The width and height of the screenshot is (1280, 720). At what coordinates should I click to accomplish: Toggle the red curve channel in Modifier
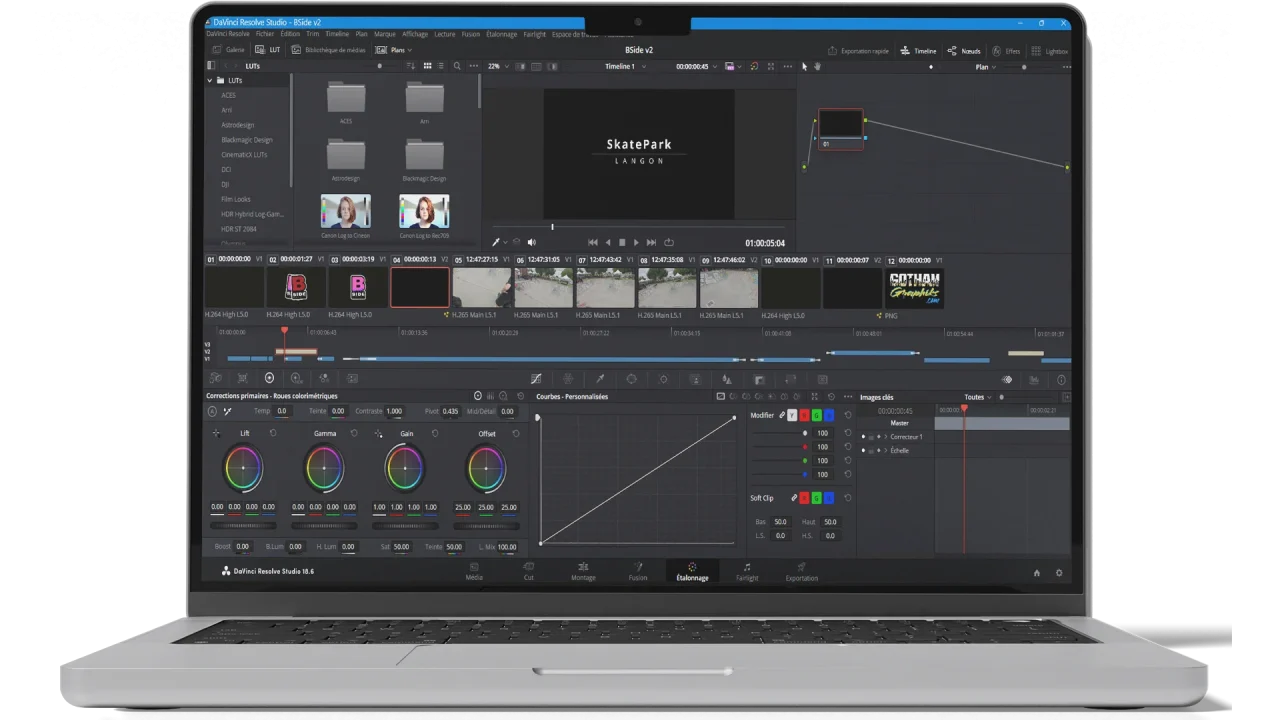tap(804, 415)
